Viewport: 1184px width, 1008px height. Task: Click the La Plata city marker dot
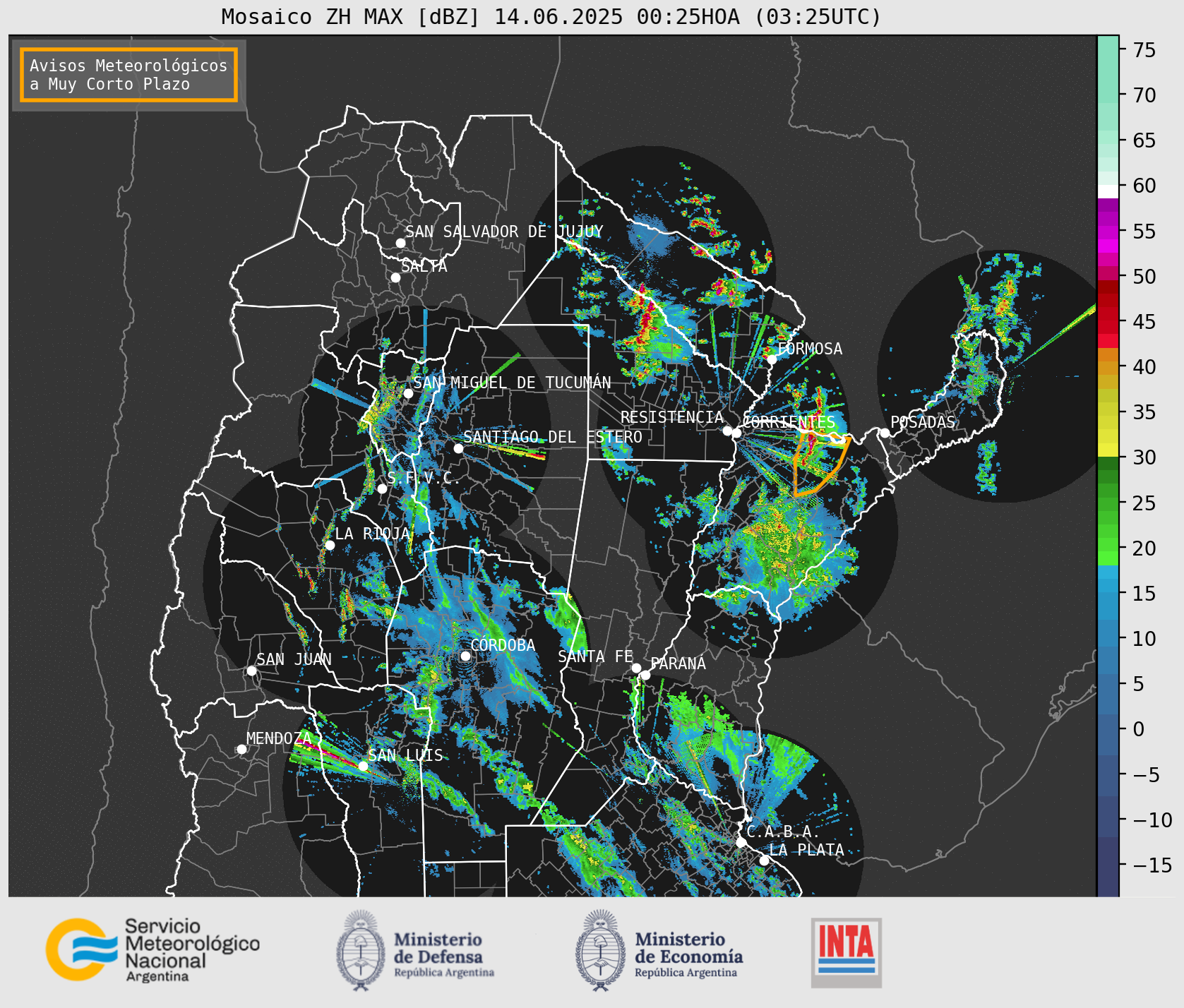[x=763, y=860]
